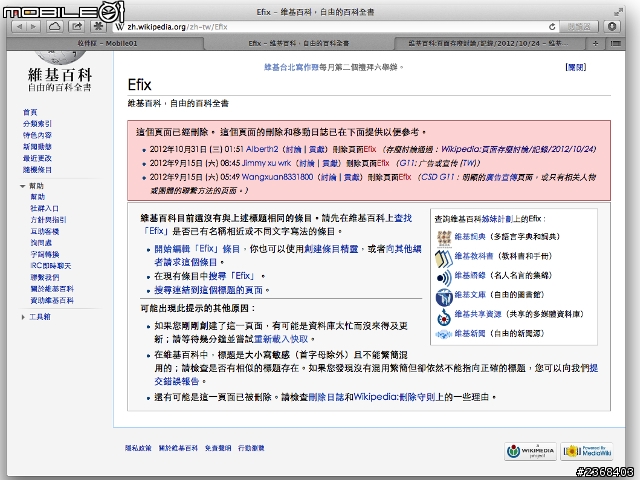Go back with the browser back arrow
Image resolution: width=640 pixels, height=480 pixels.
[19, 27]
